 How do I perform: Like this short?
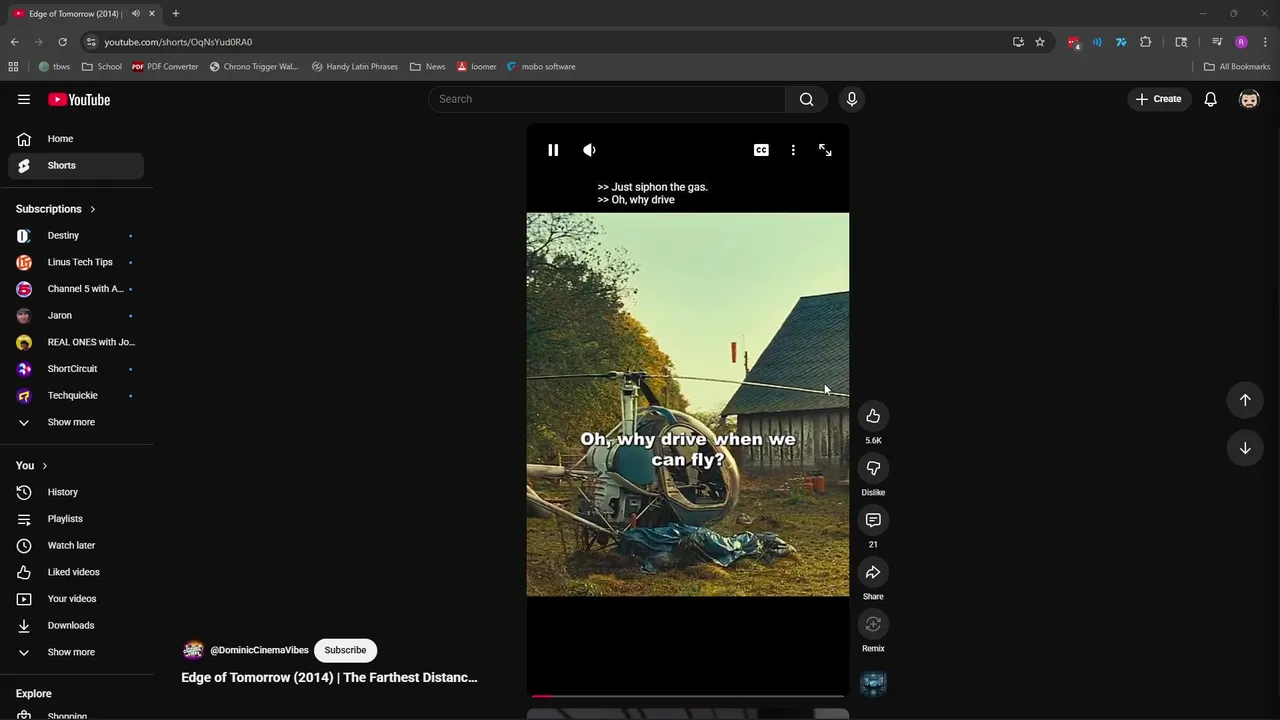pyautogui.click(x=873, y=416)
